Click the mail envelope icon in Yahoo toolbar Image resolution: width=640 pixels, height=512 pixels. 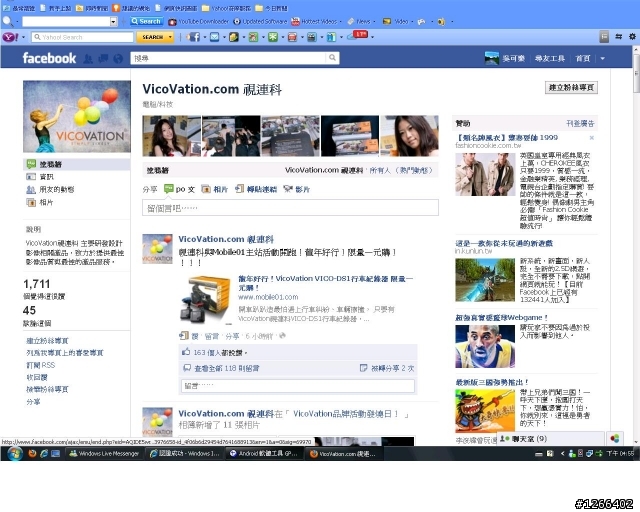point(214,37)
